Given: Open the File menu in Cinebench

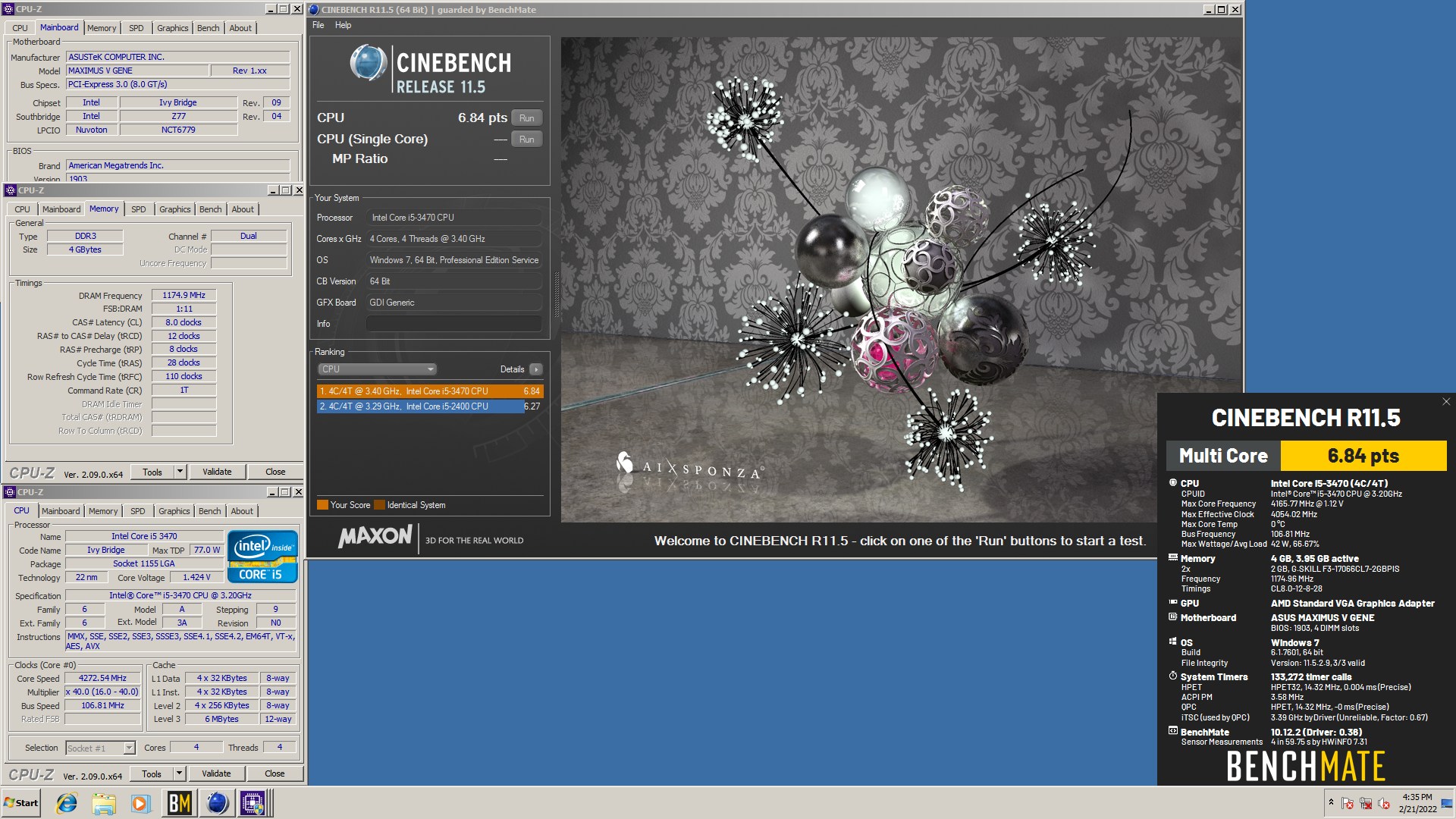Looking at the screenshot, I should (x=318, y=25).
